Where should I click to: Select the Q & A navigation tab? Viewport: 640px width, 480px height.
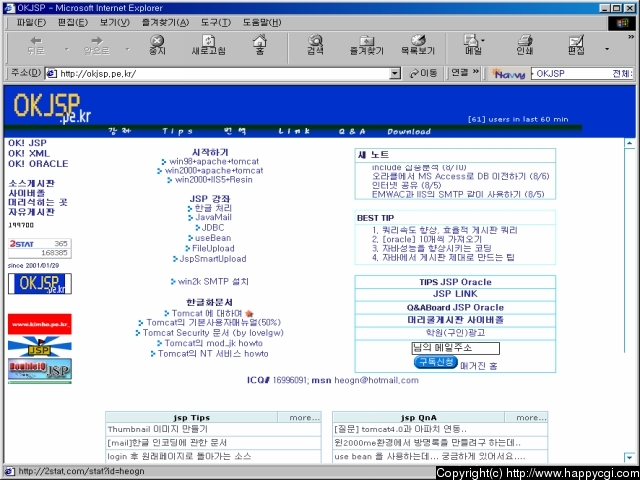[x=352, y=131]
